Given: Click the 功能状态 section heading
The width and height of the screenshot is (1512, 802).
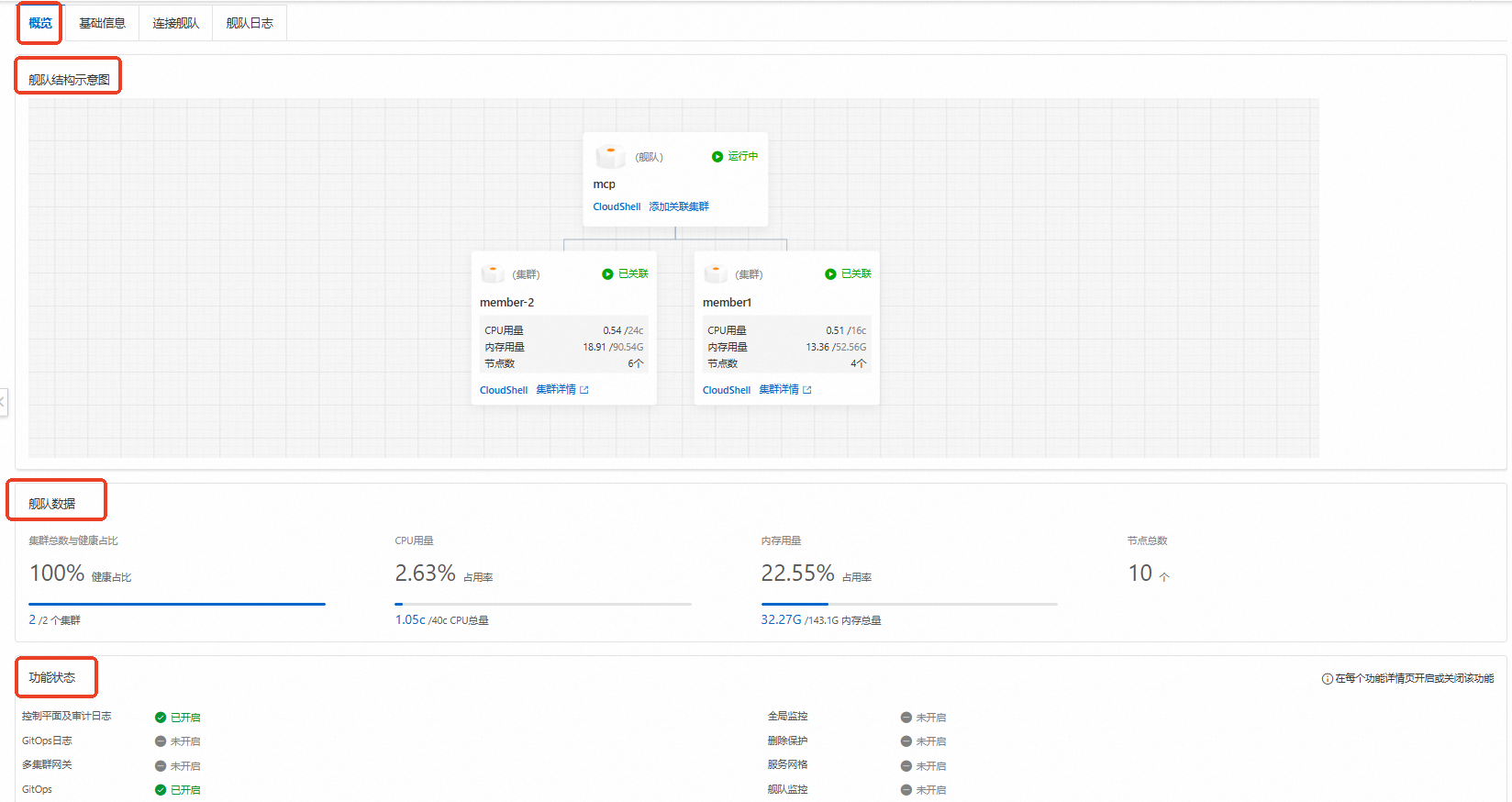Looking at the screenshot, I should coord(51,677).
